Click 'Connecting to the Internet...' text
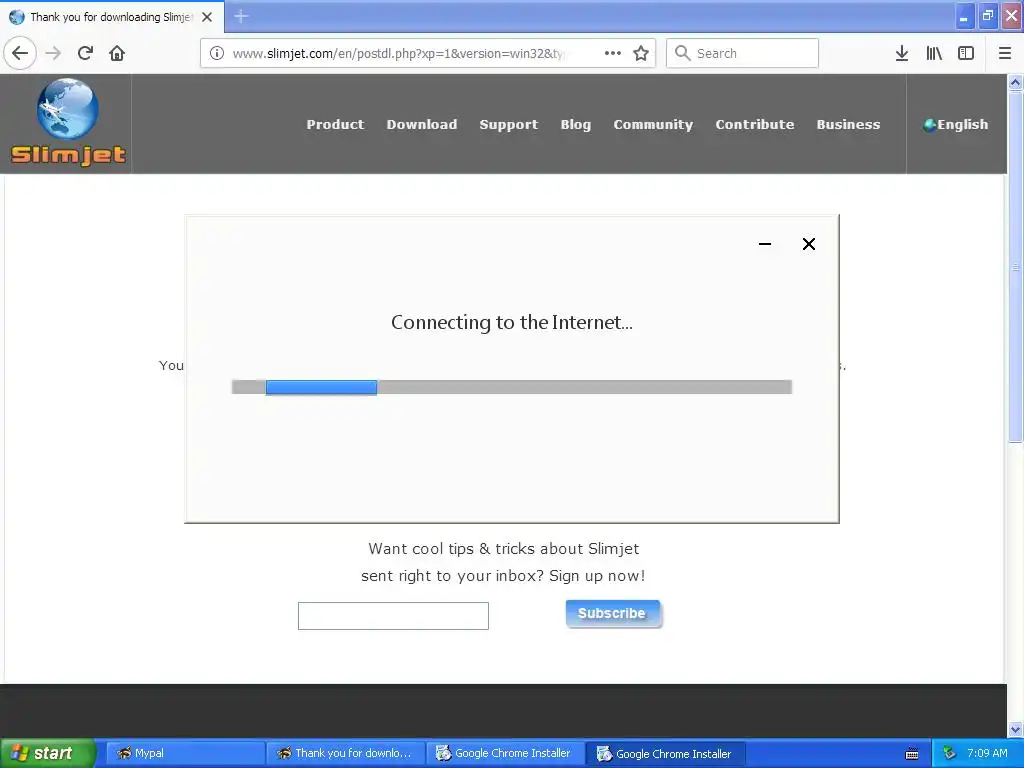Image resolution: width=1024 pixels, height=768 pixels. [511, 322]
